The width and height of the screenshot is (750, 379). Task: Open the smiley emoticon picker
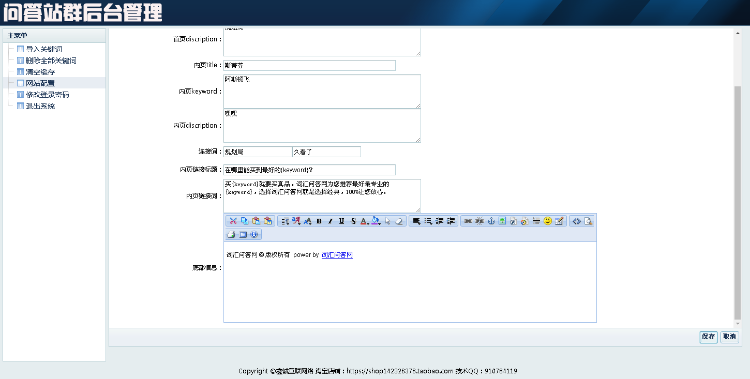[548, 221]
